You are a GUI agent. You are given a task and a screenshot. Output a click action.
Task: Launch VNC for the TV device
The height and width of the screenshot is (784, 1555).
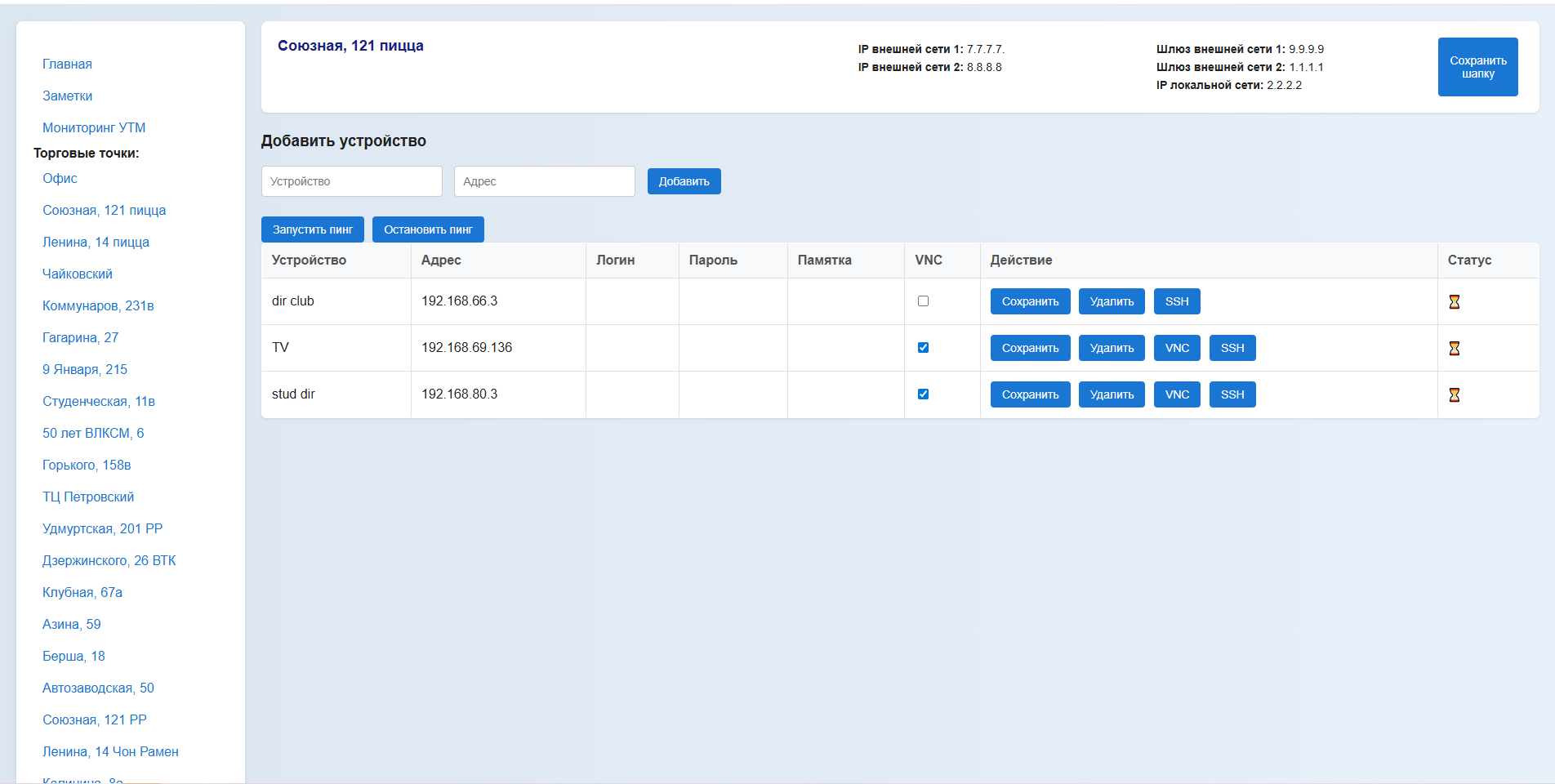[x=1176, y=348]
